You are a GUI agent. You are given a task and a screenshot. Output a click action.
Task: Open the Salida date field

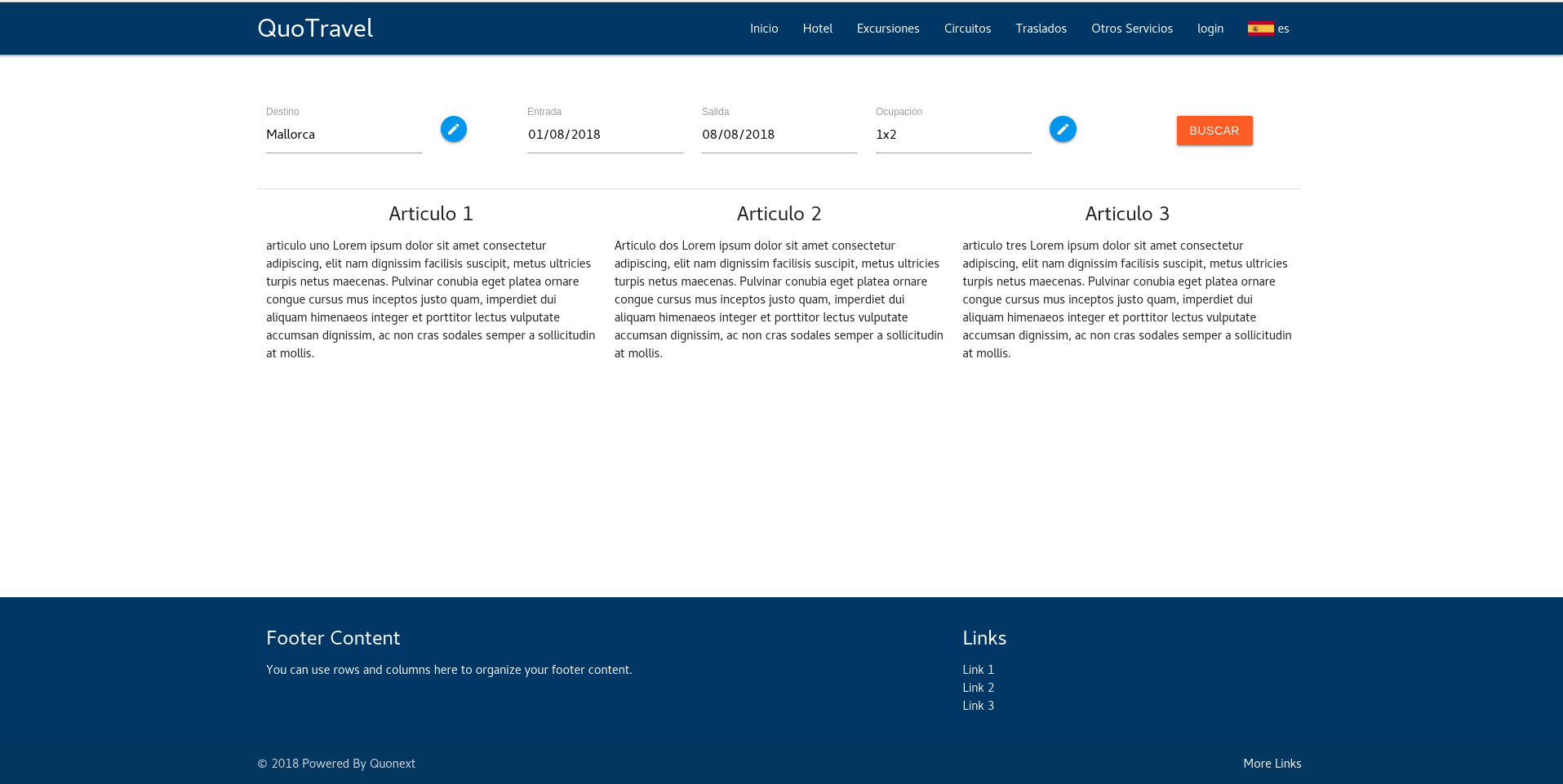click(x=779, y=135)
